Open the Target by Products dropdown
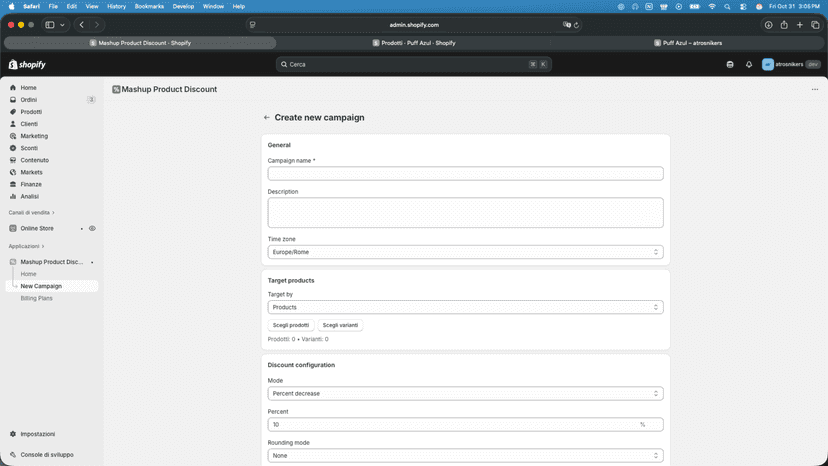 [x=465, y=307]
